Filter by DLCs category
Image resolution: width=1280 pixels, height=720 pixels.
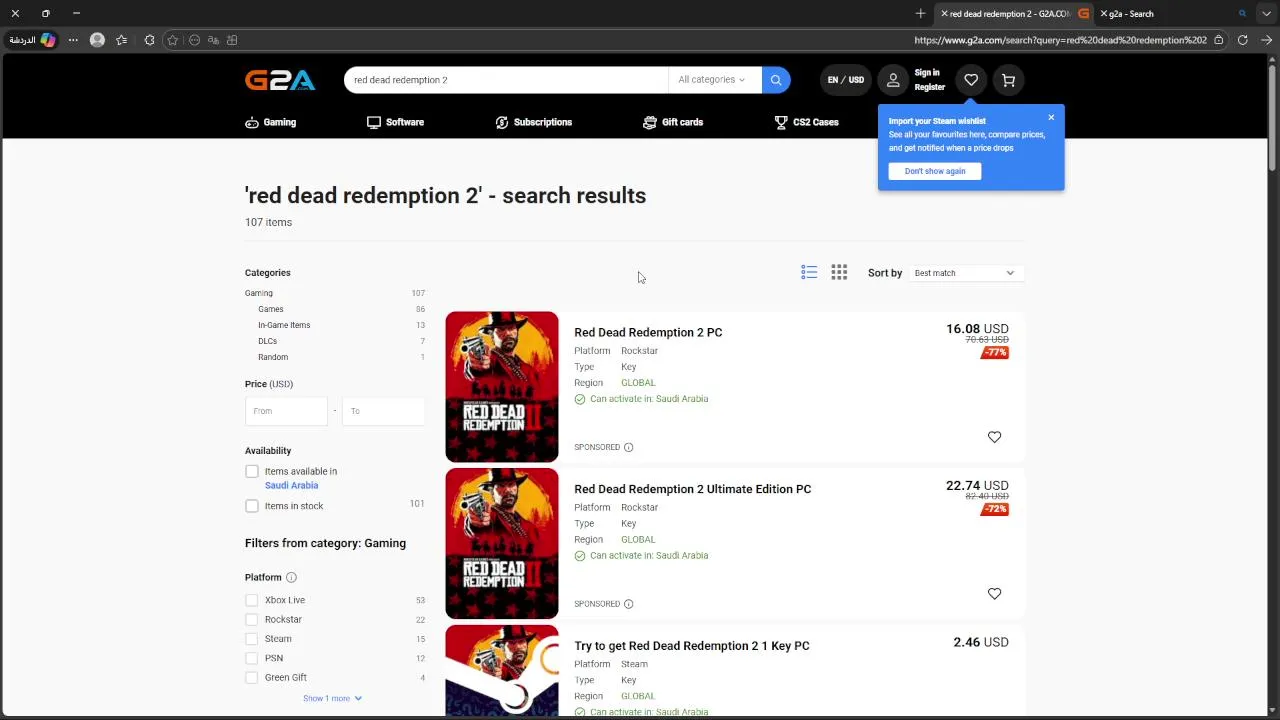point(267,341)
